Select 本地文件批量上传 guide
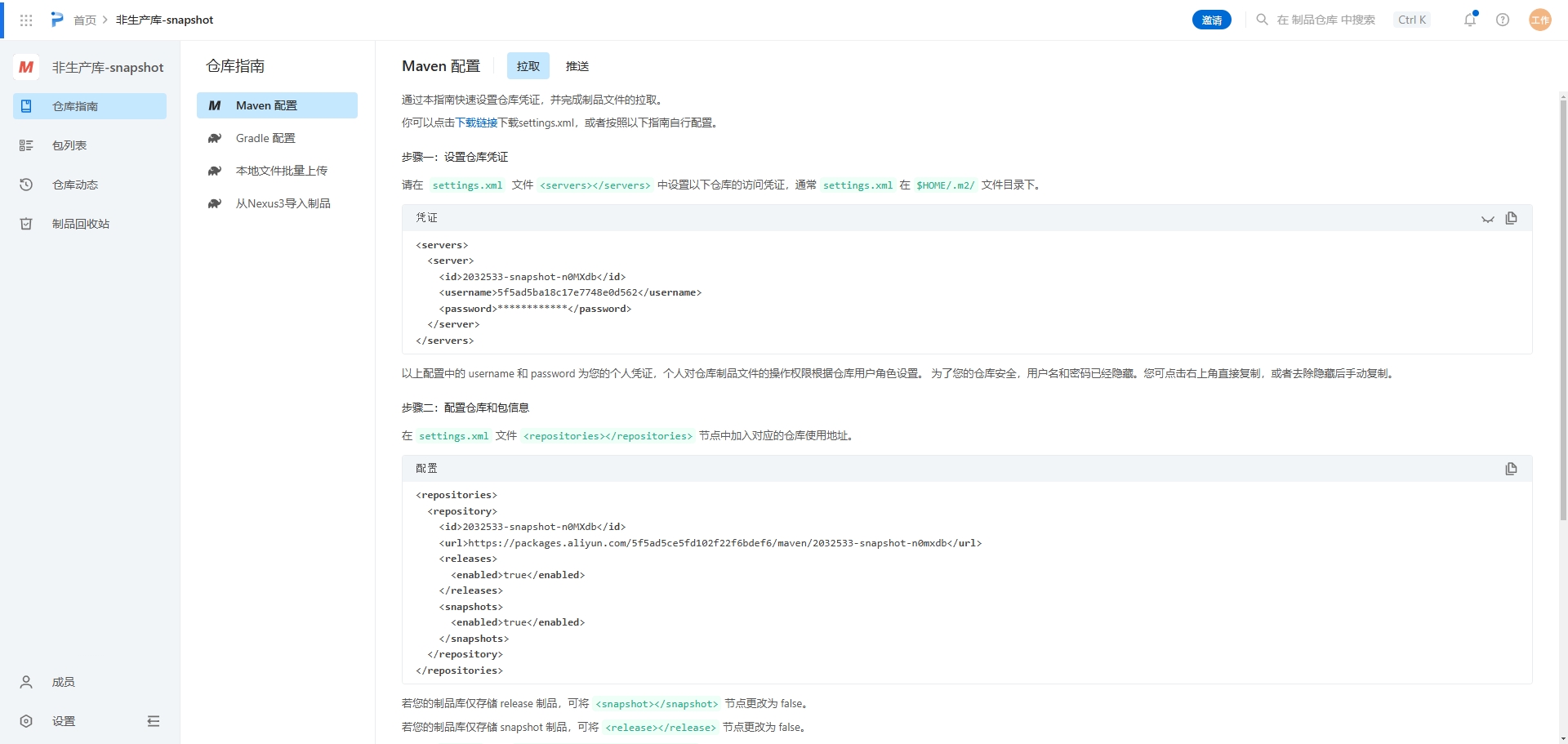This screenshot has height=744, width=1568. [x=277, y=171]
